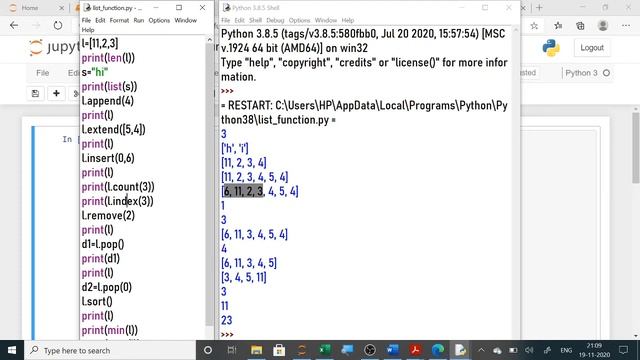This screenshot has height=360, width=640.
Task: Open the Edit menu in Python Shell window
Action: coord(240,20)
